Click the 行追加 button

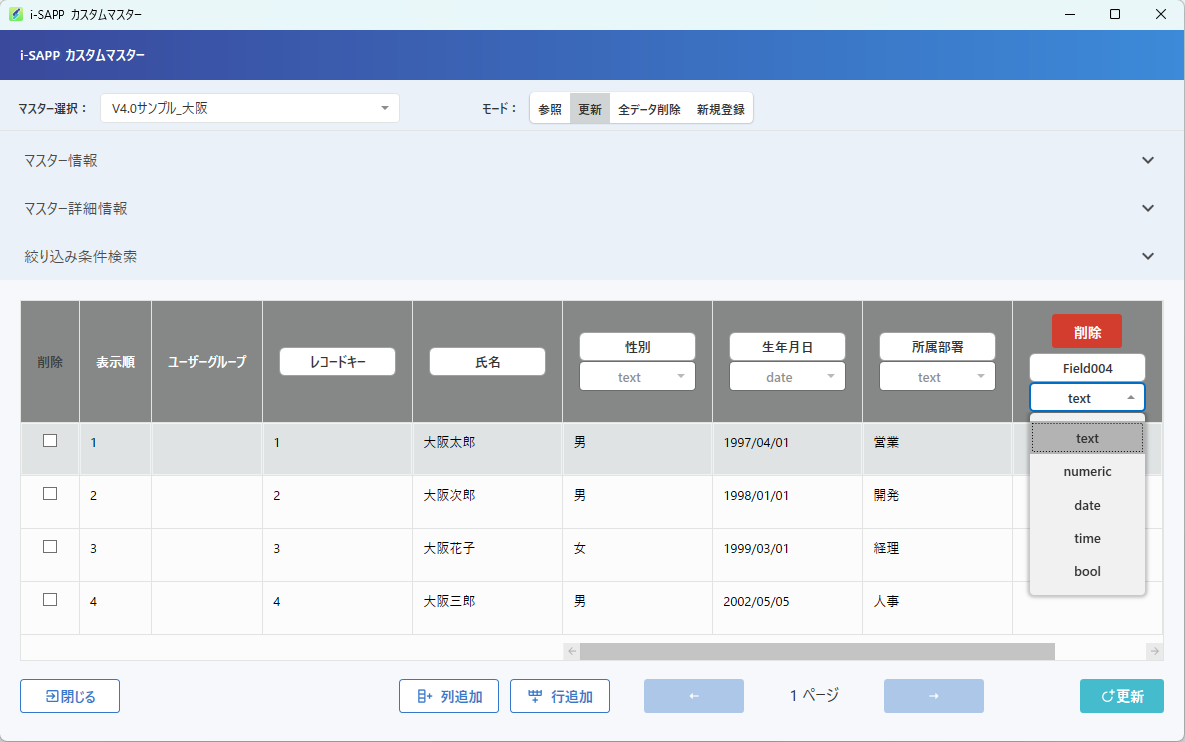tap(560, 696)
